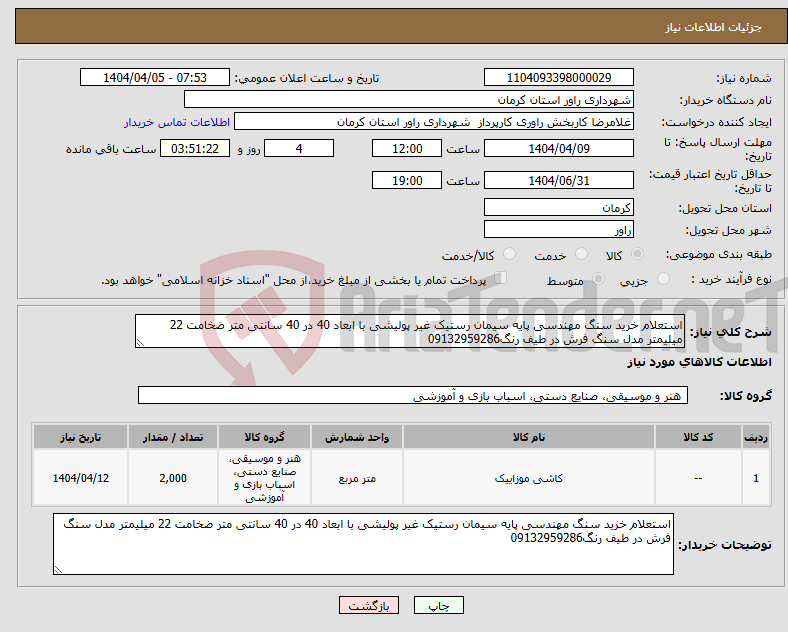
Task: Click the بازگشت (back) button
Action: (368, 605)
